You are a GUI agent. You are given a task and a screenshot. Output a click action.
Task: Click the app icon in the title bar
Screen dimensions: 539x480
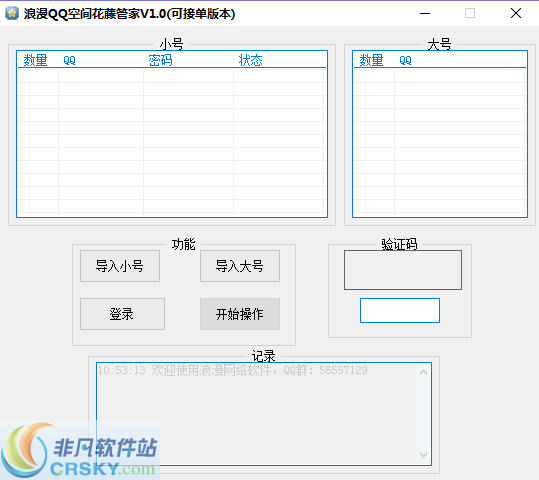click(12, 13)
